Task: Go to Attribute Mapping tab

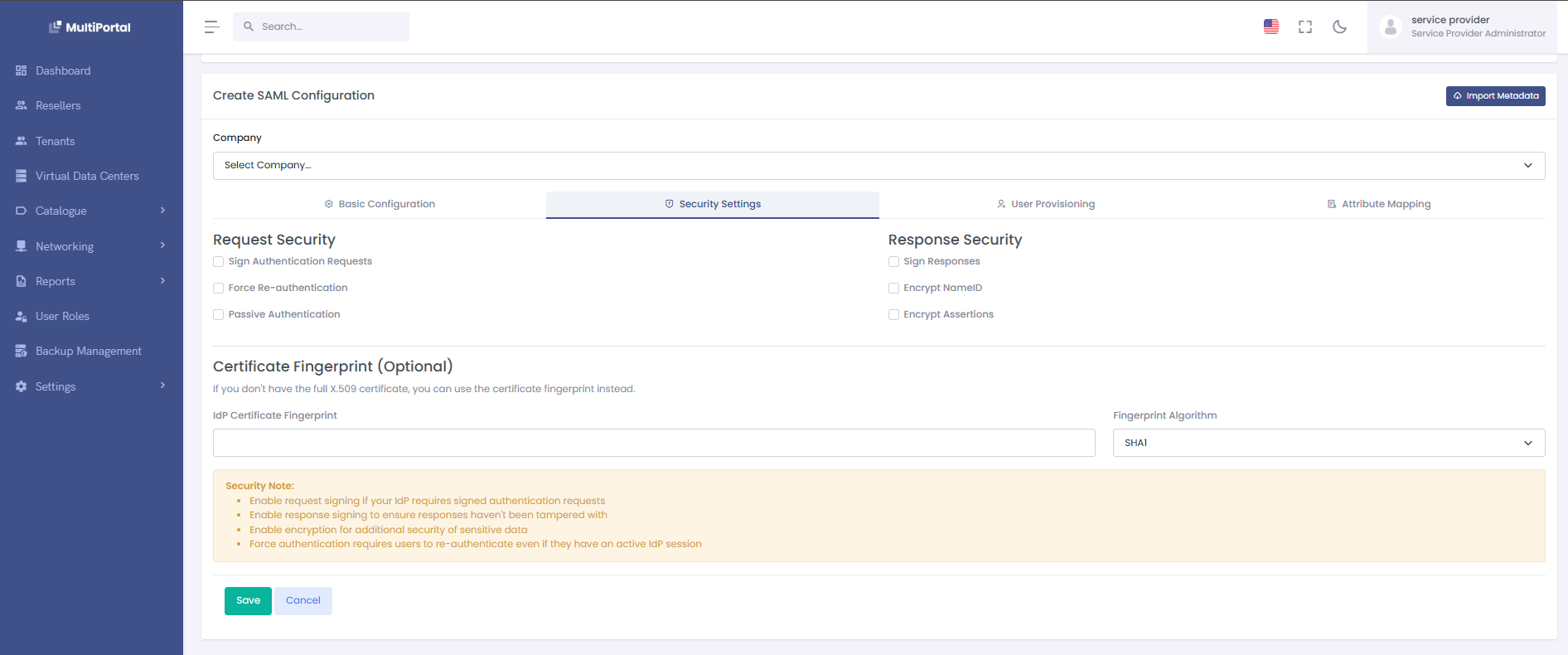Action: (1379, 204)
